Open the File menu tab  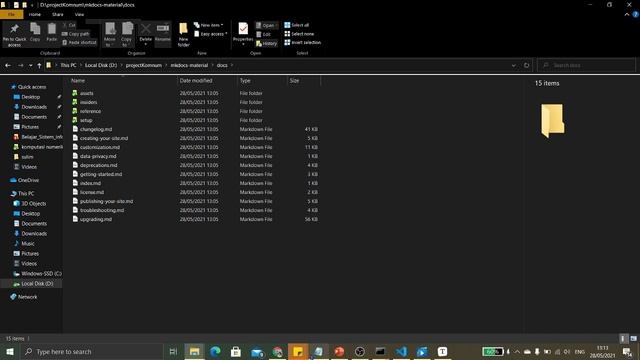click(11, 14)
